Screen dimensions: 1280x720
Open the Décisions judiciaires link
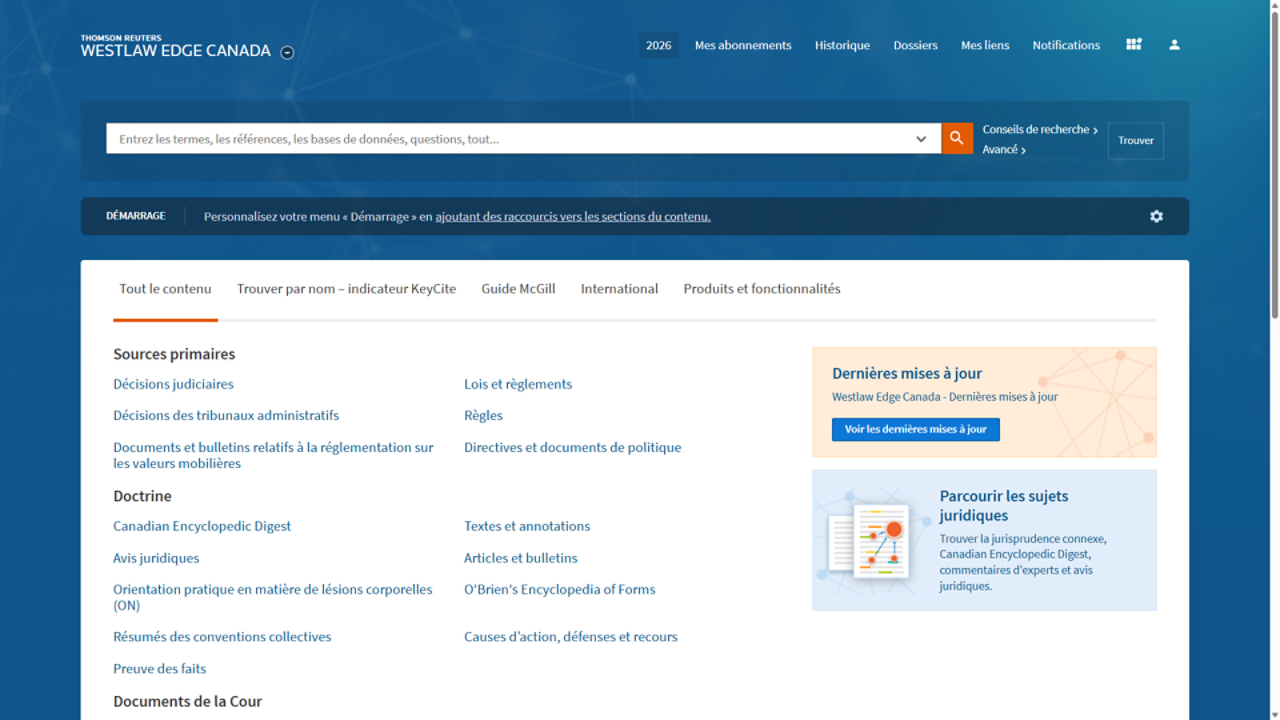click(173, 384)
